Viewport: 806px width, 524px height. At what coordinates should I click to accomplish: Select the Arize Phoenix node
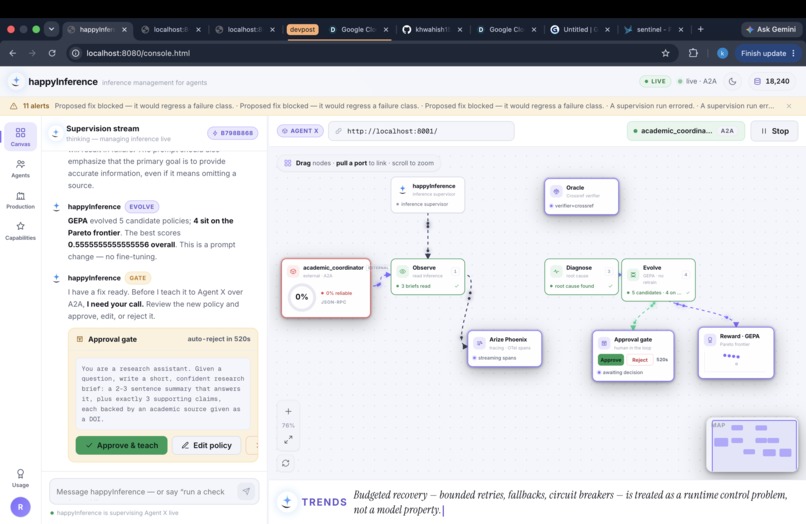point(505,349)
